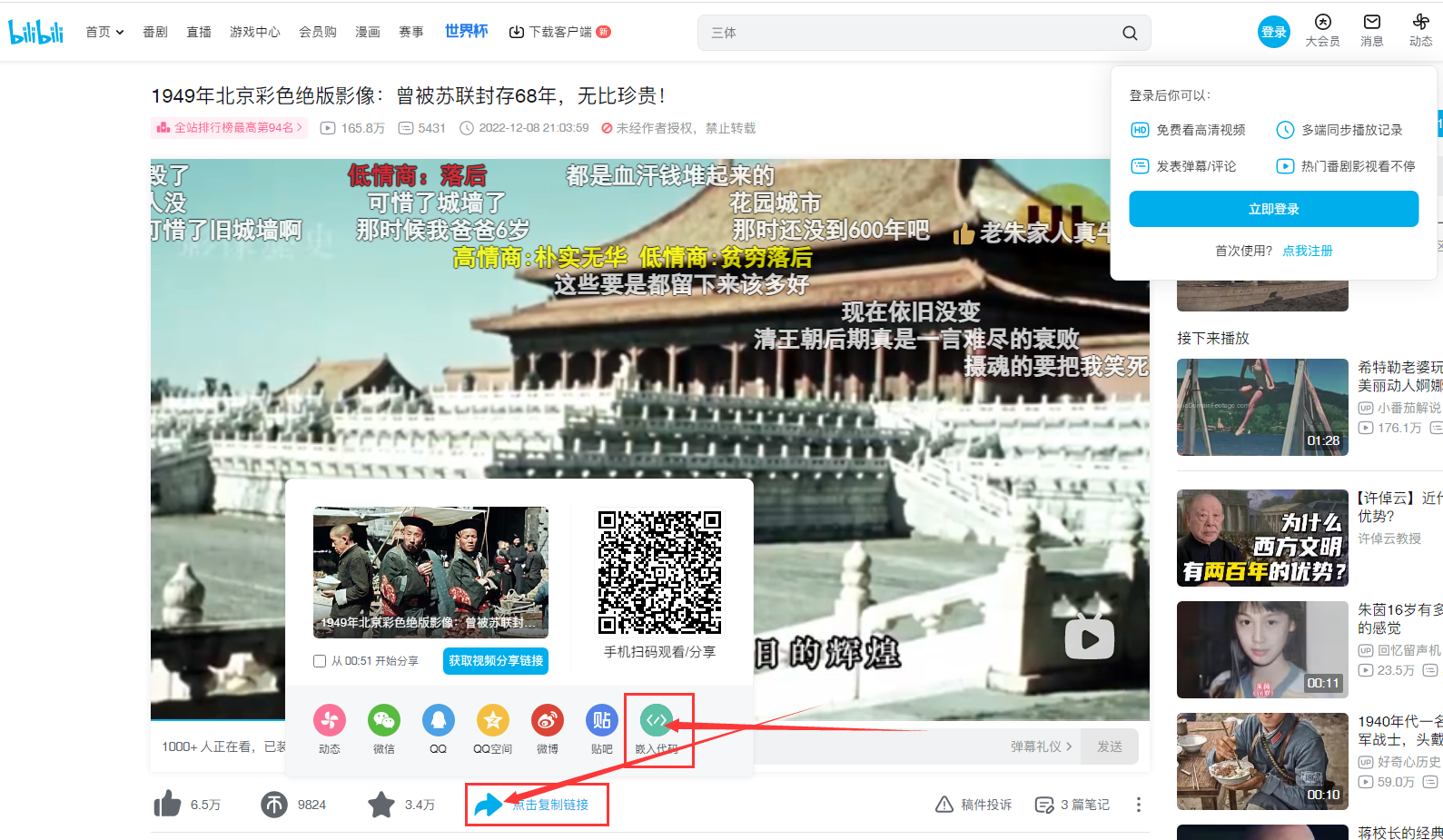The image size is (1443, 840).
Task: Give coins using the coin icon
Action: 274,805
